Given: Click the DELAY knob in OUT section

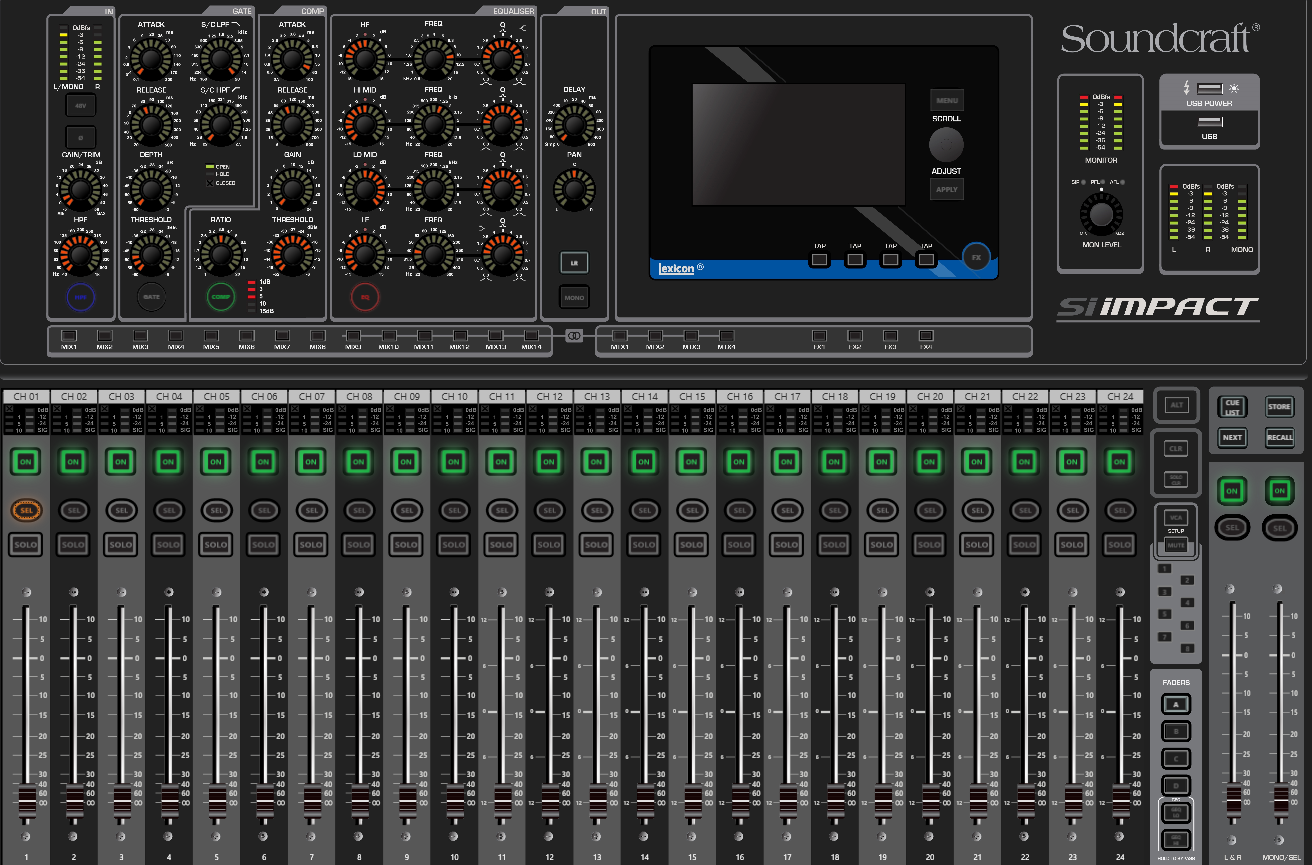Looking at the screenshot, I should (x=574, y=125).
